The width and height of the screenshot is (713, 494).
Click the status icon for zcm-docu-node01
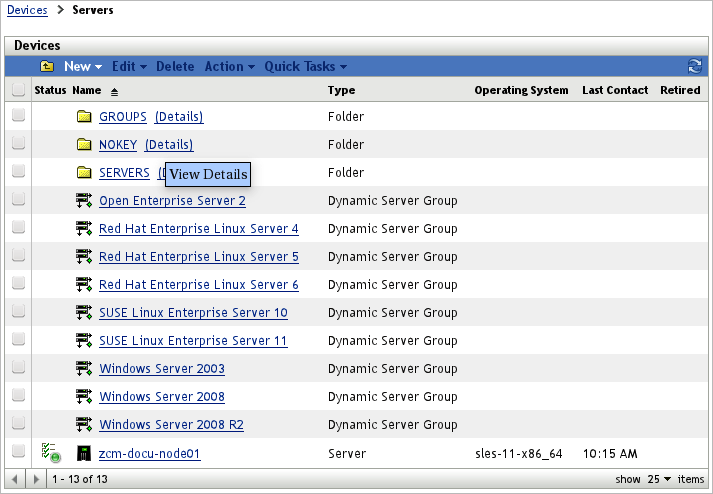point(50,454)
